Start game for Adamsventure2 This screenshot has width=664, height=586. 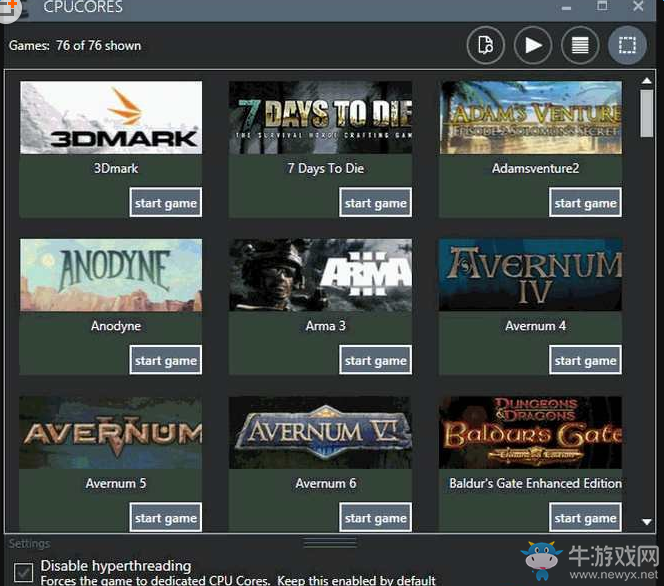(585, 202)
